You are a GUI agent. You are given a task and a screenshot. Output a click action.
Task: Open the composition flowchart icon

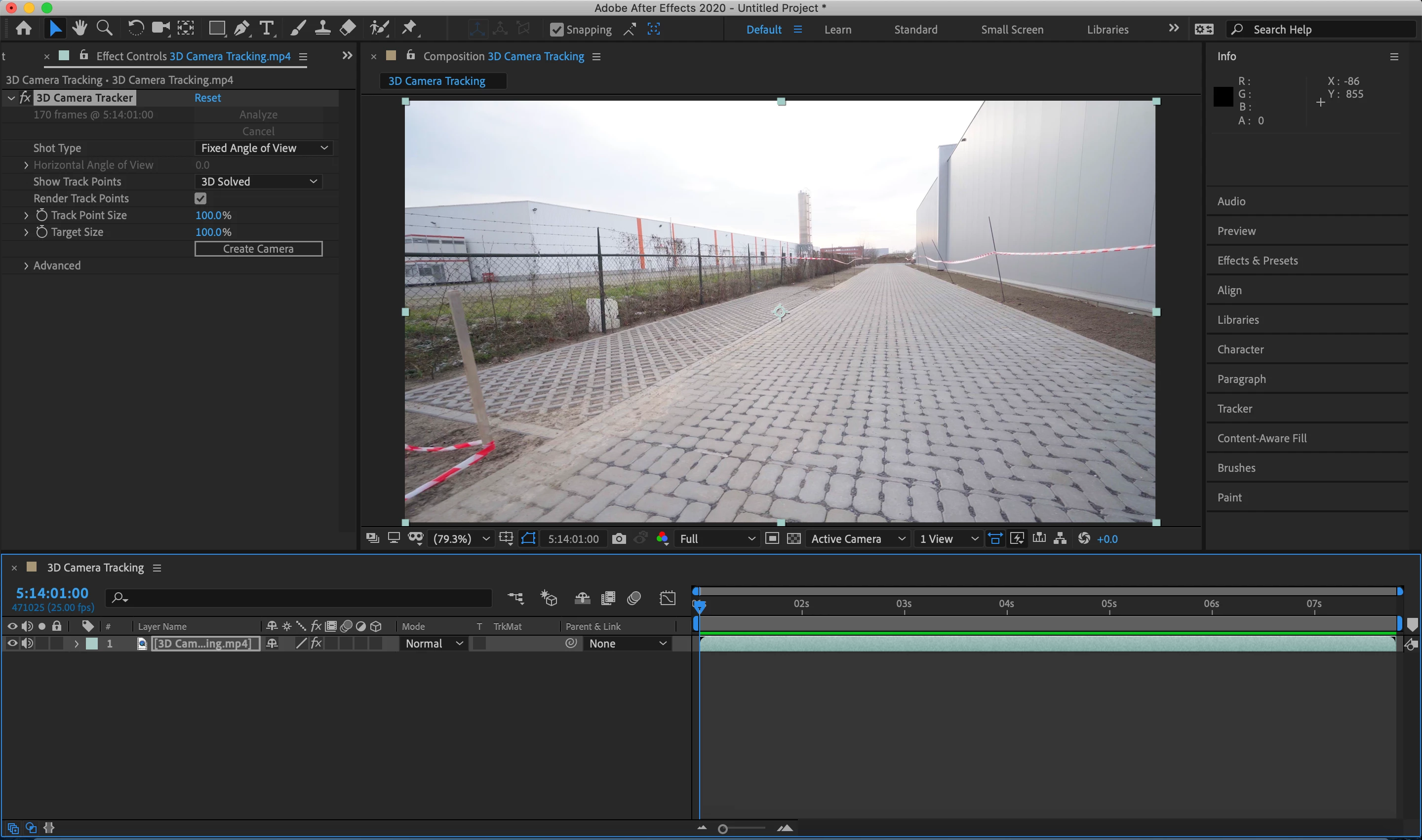1060,538
